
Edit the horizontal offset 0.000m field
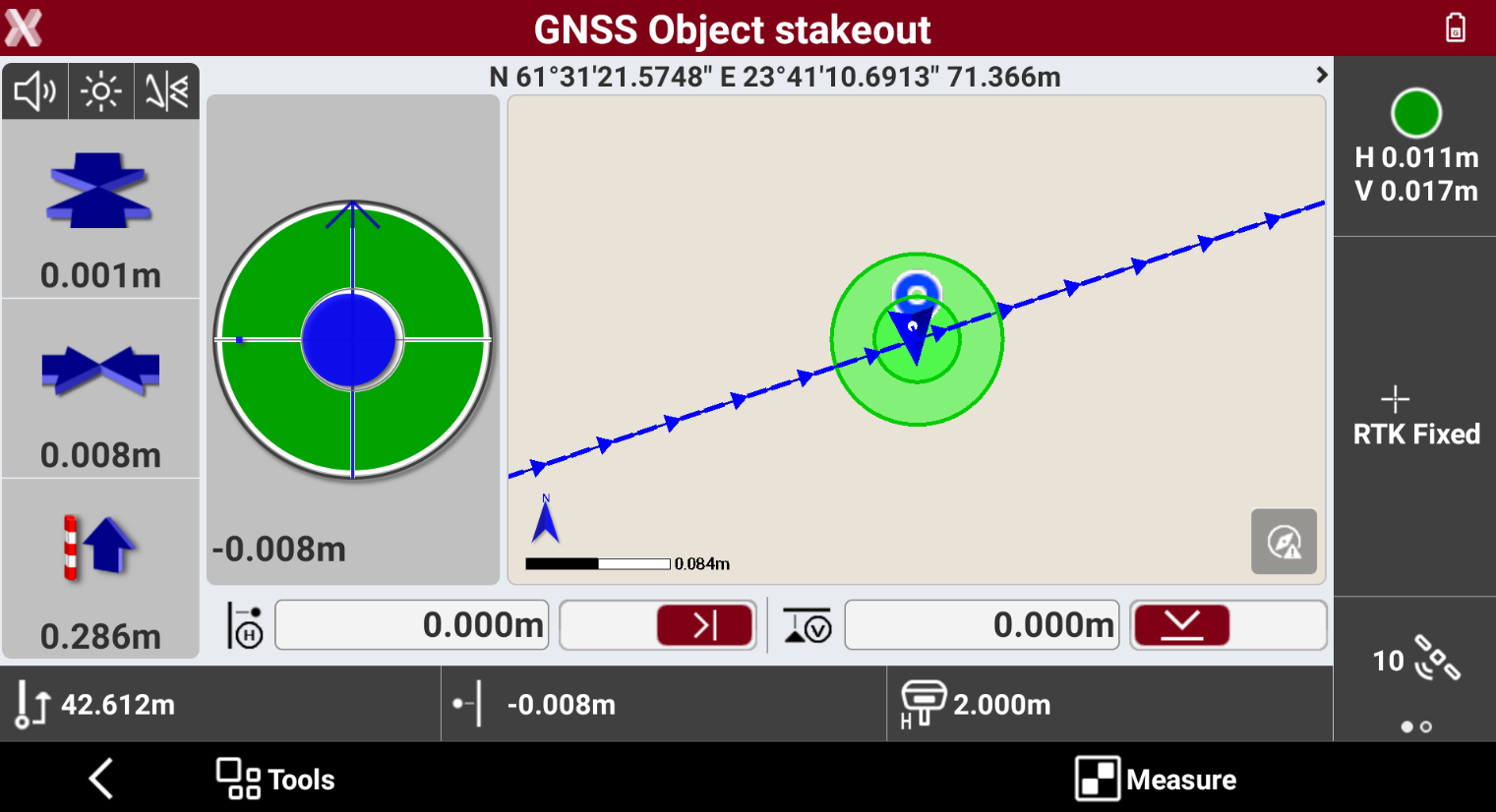pos(412,625)
